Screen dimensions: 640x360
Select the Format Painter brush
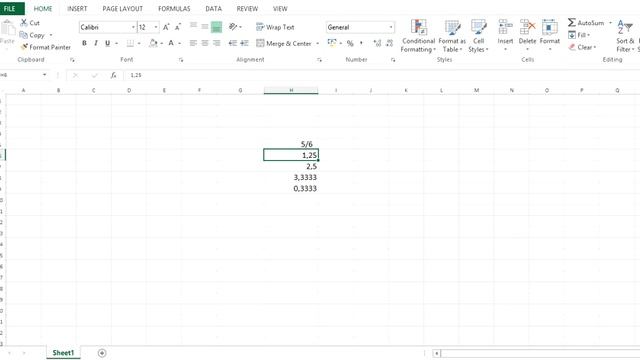click(24, 47)
